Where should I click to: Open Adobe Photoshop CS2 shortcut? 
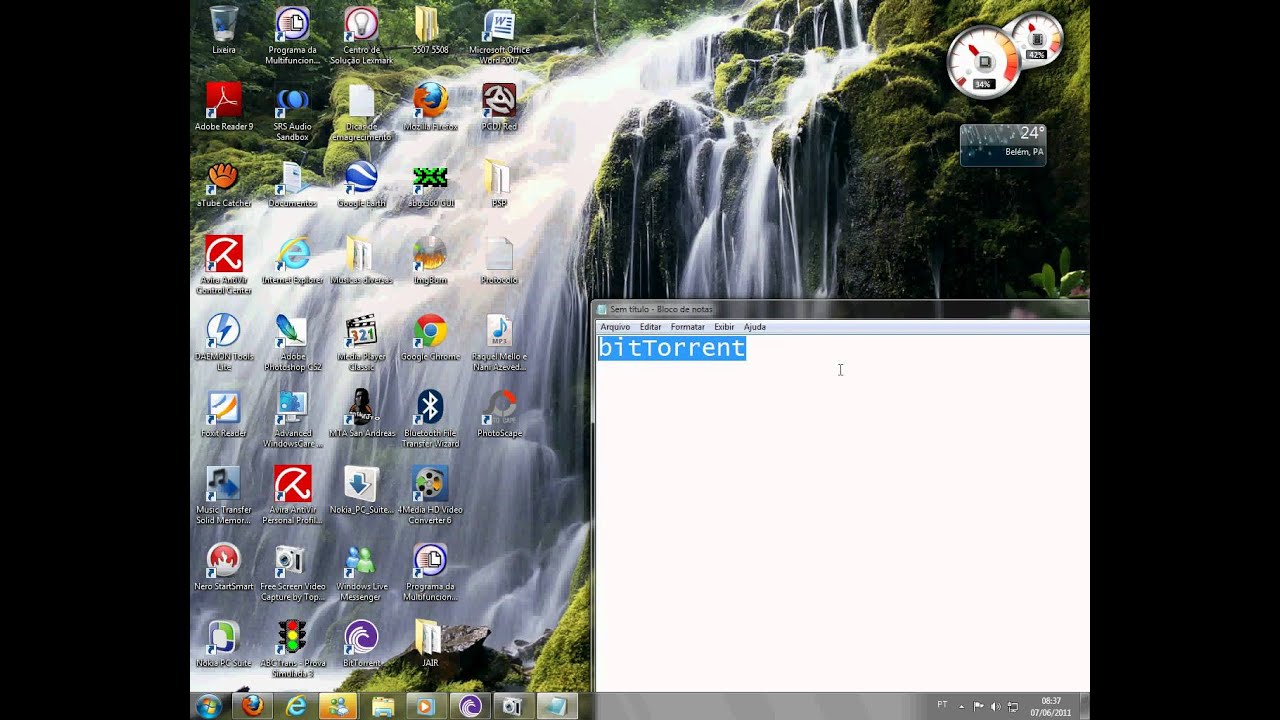click(x=292, y=343)
